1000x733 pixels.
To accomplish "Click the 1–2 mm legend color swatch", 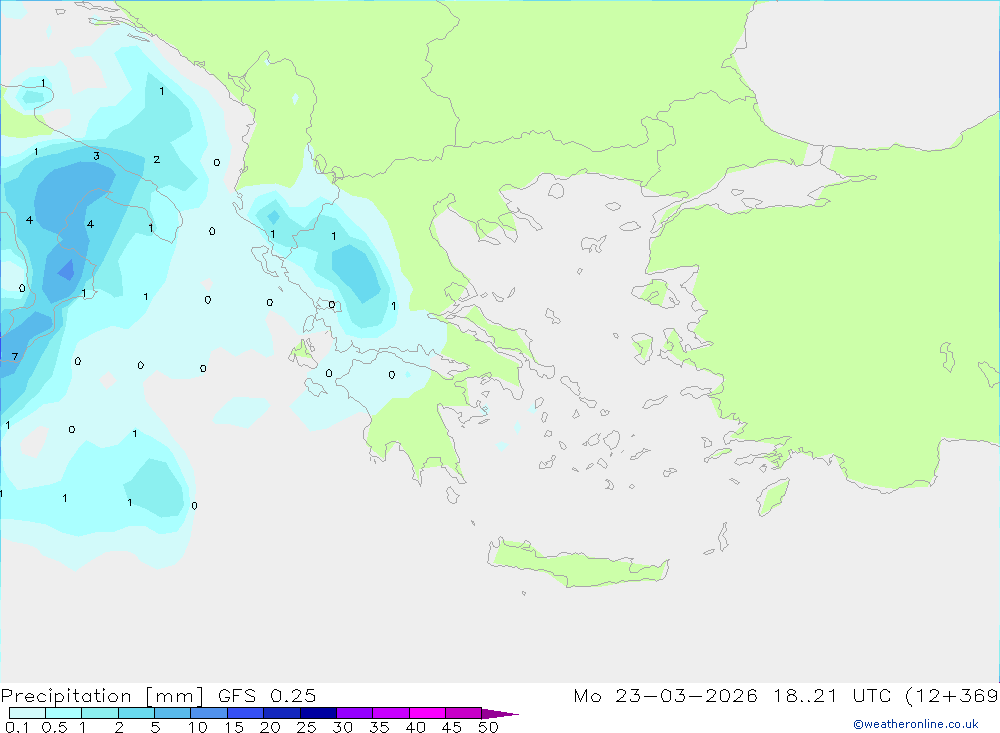I will coord(100,713).
